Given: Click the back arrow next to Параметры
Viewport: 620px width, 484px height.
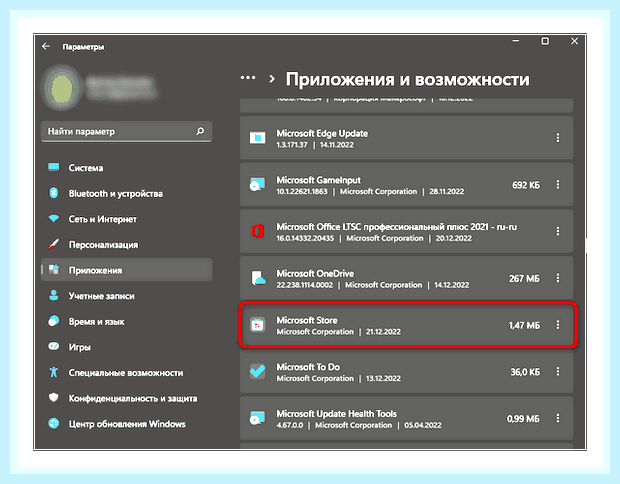Looking at the screenshot, I should pos(46,47).
